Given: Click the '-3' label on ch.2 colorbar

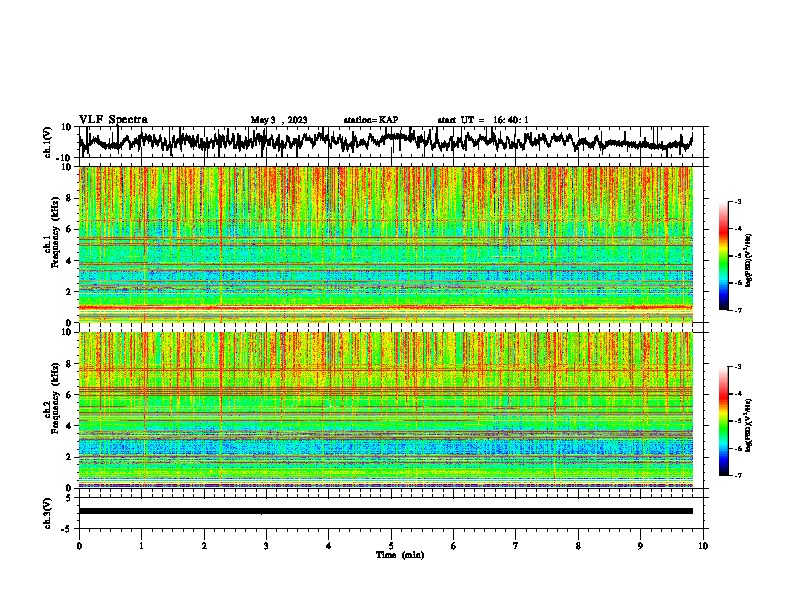Looking at the screenshot, I should point(738,367).
